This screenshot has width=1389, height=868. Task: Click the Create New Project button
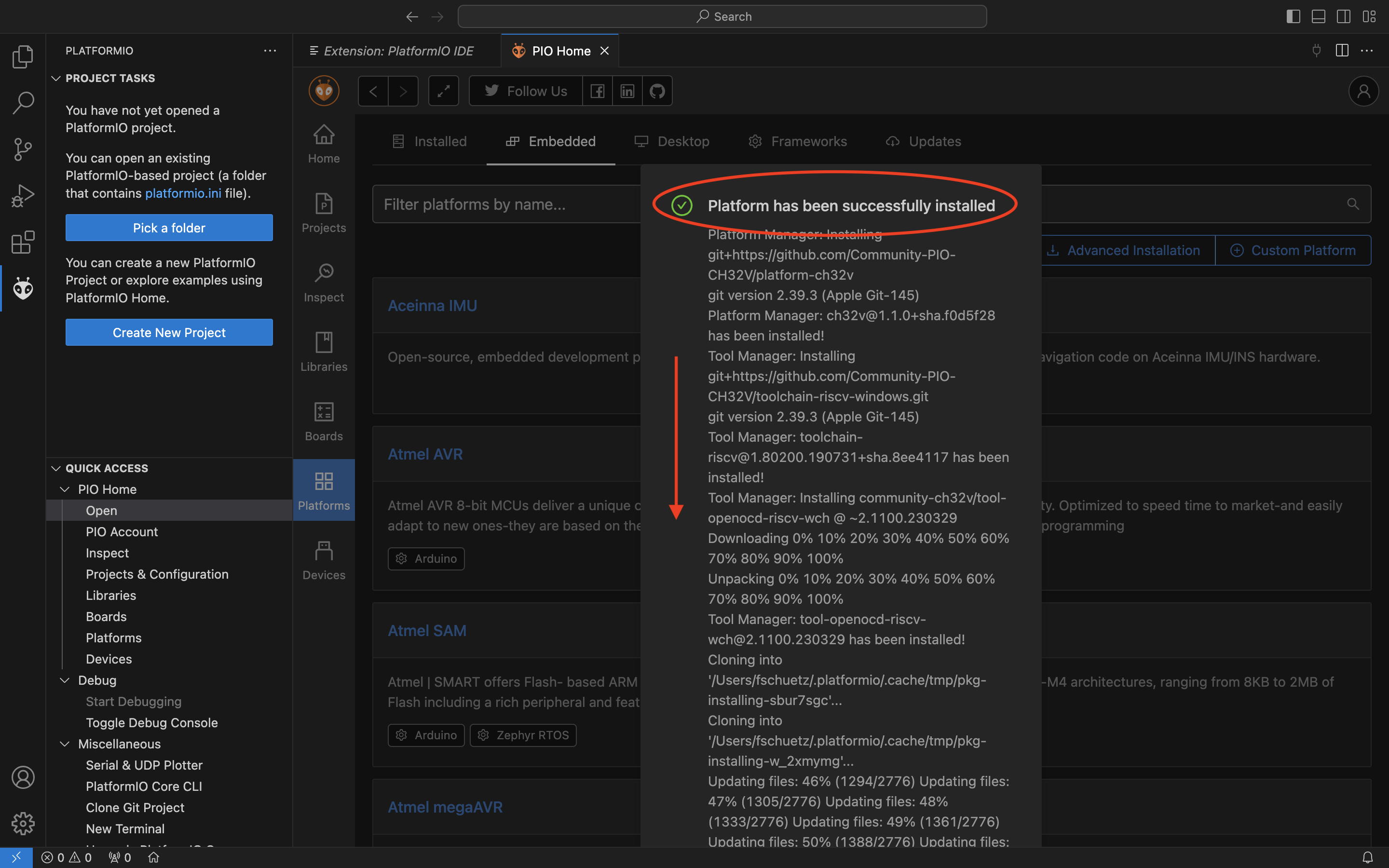[x=169, y=332]
